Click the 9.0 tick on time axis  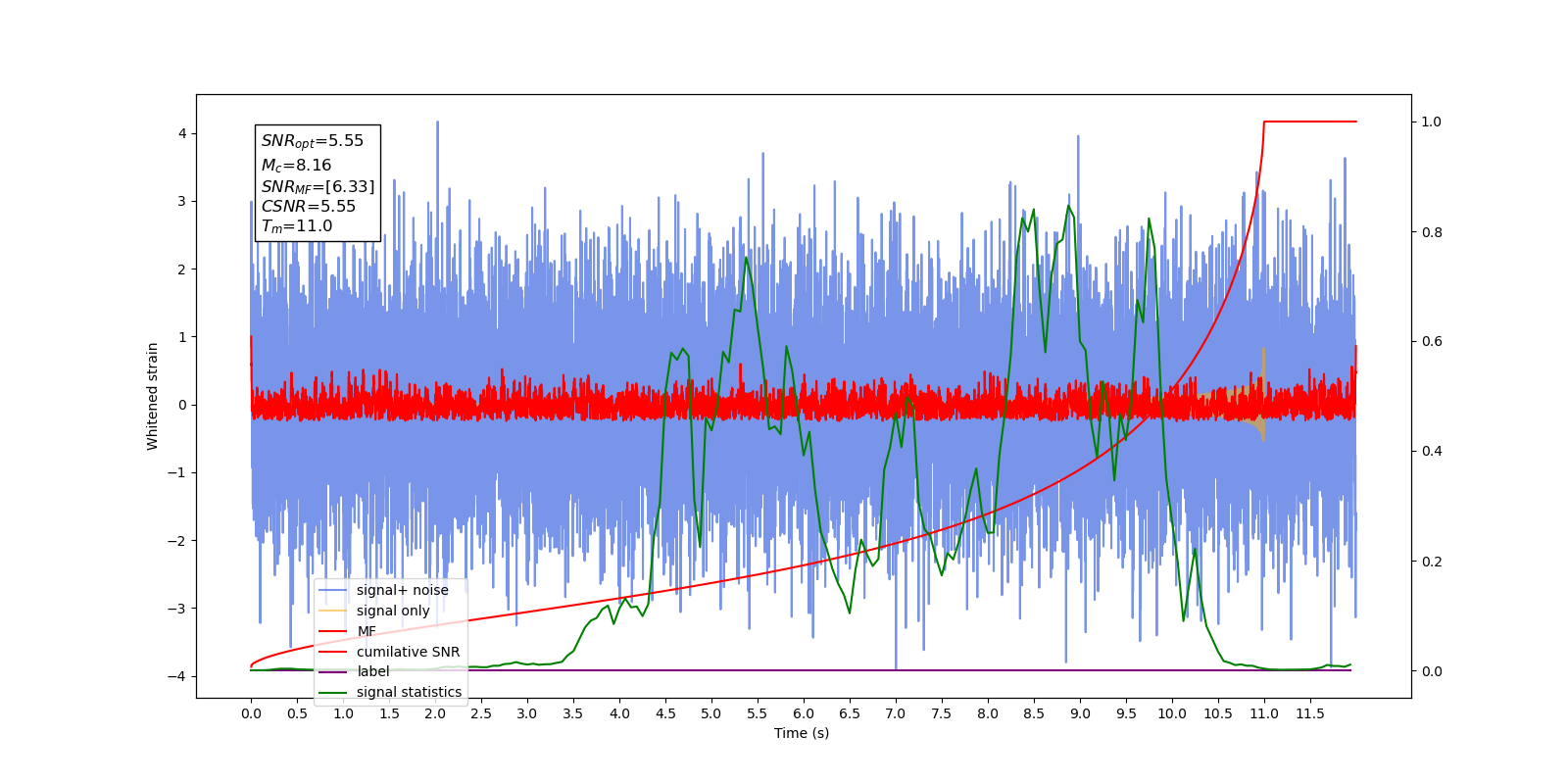(1080, 713)
